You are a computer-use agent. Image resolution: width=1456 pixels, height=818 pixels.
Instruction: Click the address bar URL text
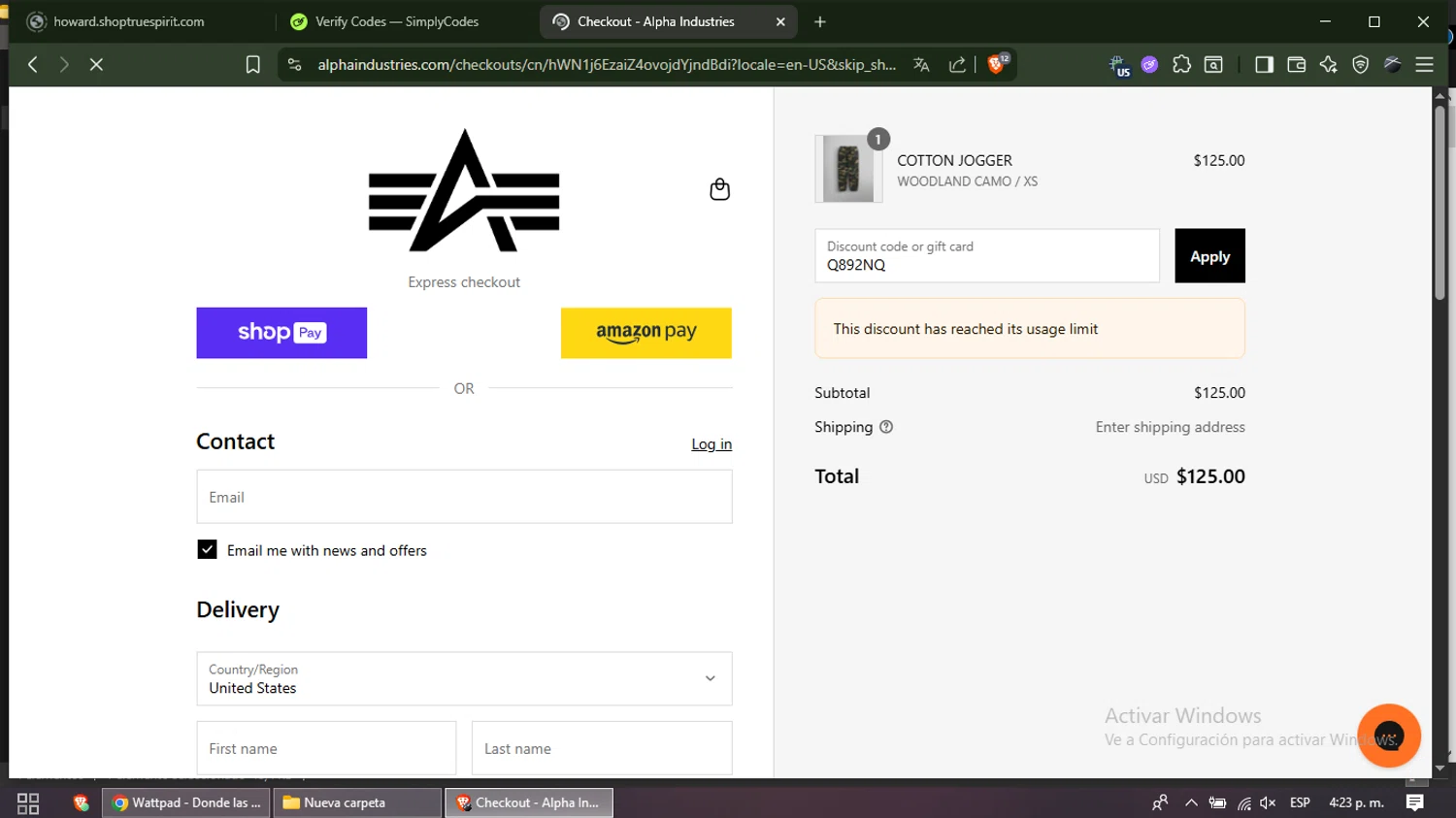pos(607,64)
